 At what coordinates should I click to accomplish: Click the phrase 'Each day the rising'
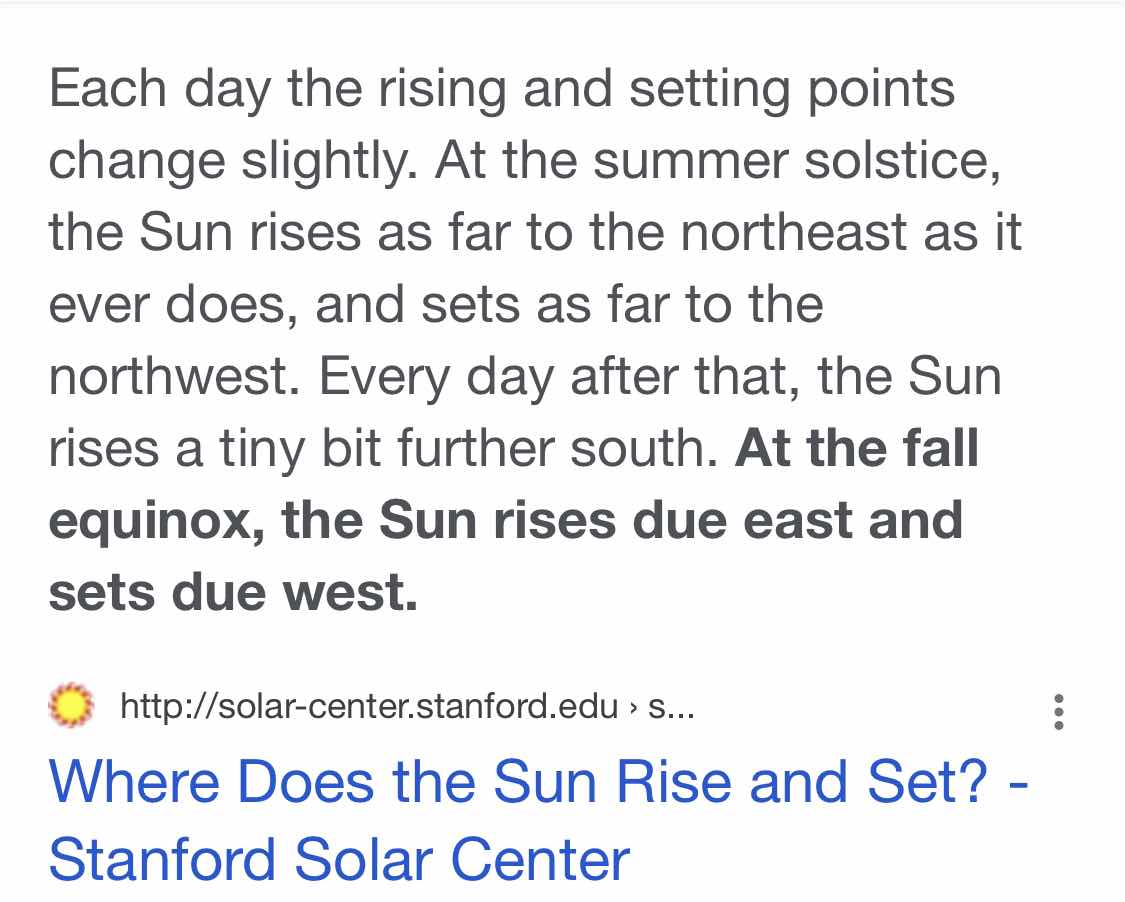click(x=278, y=90)
